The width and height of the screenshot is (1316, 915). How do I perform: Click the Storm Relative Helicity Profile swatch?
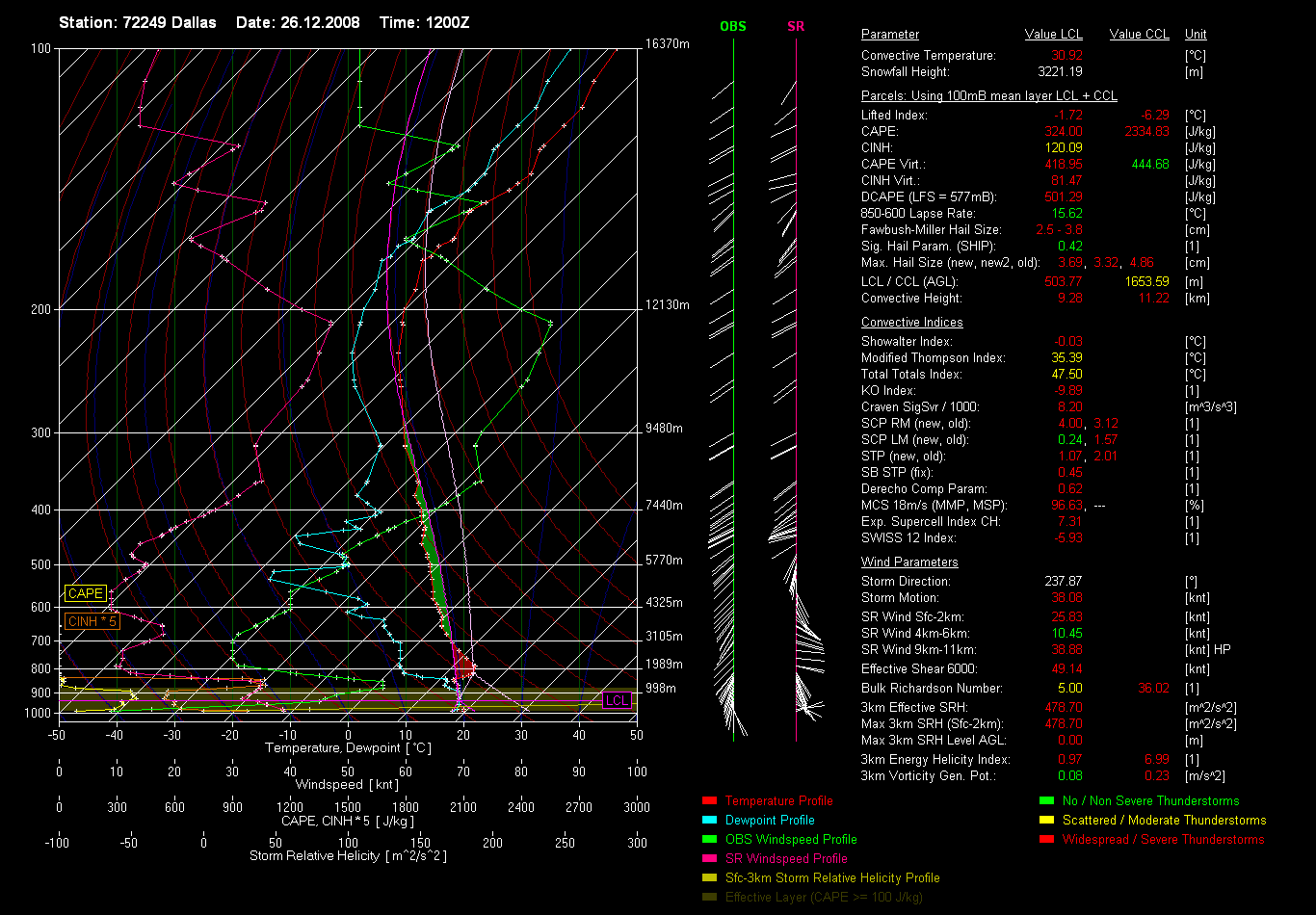click(709, 878)
